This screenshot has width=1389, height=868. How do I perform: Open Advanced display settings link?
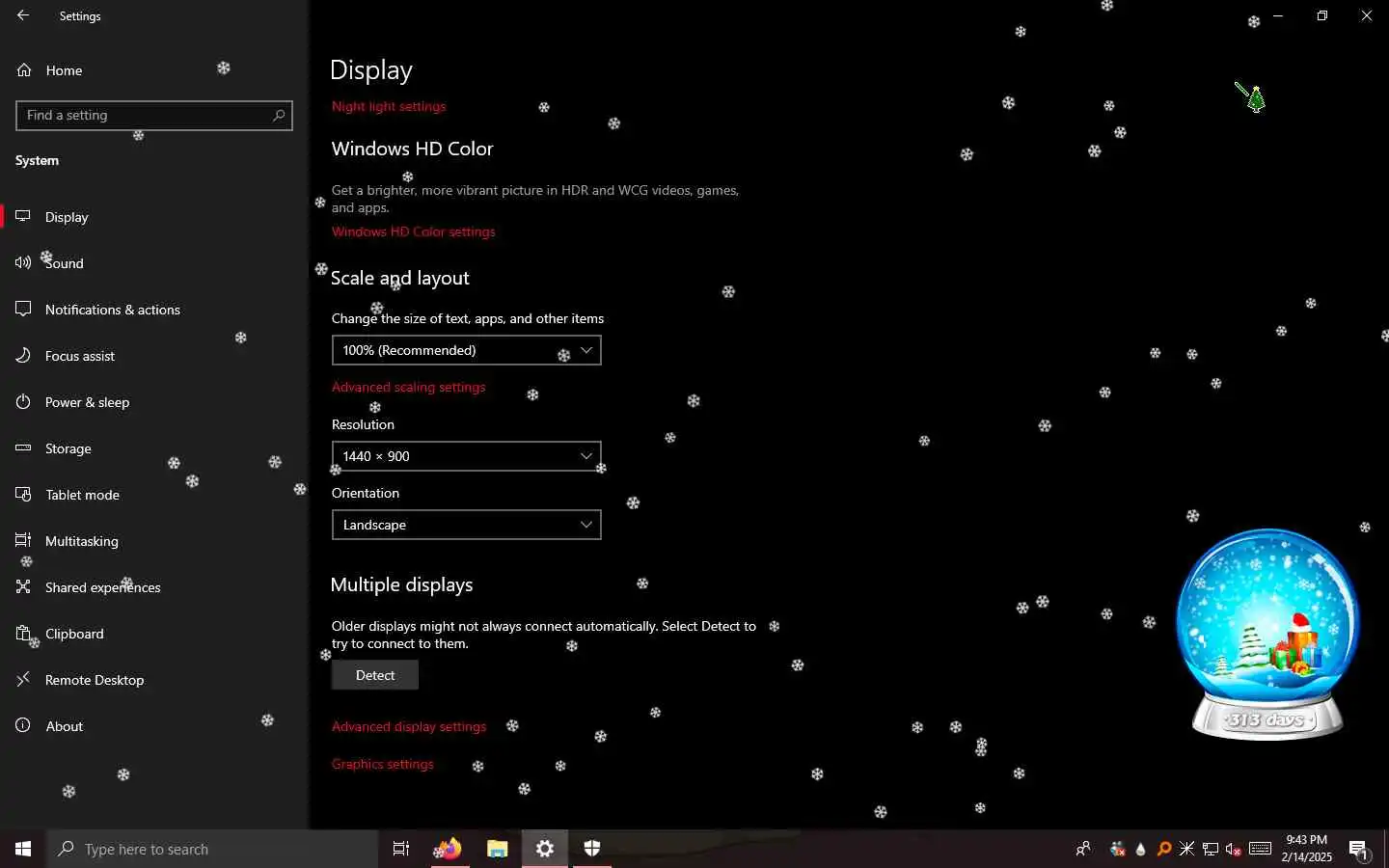[409, 726]
